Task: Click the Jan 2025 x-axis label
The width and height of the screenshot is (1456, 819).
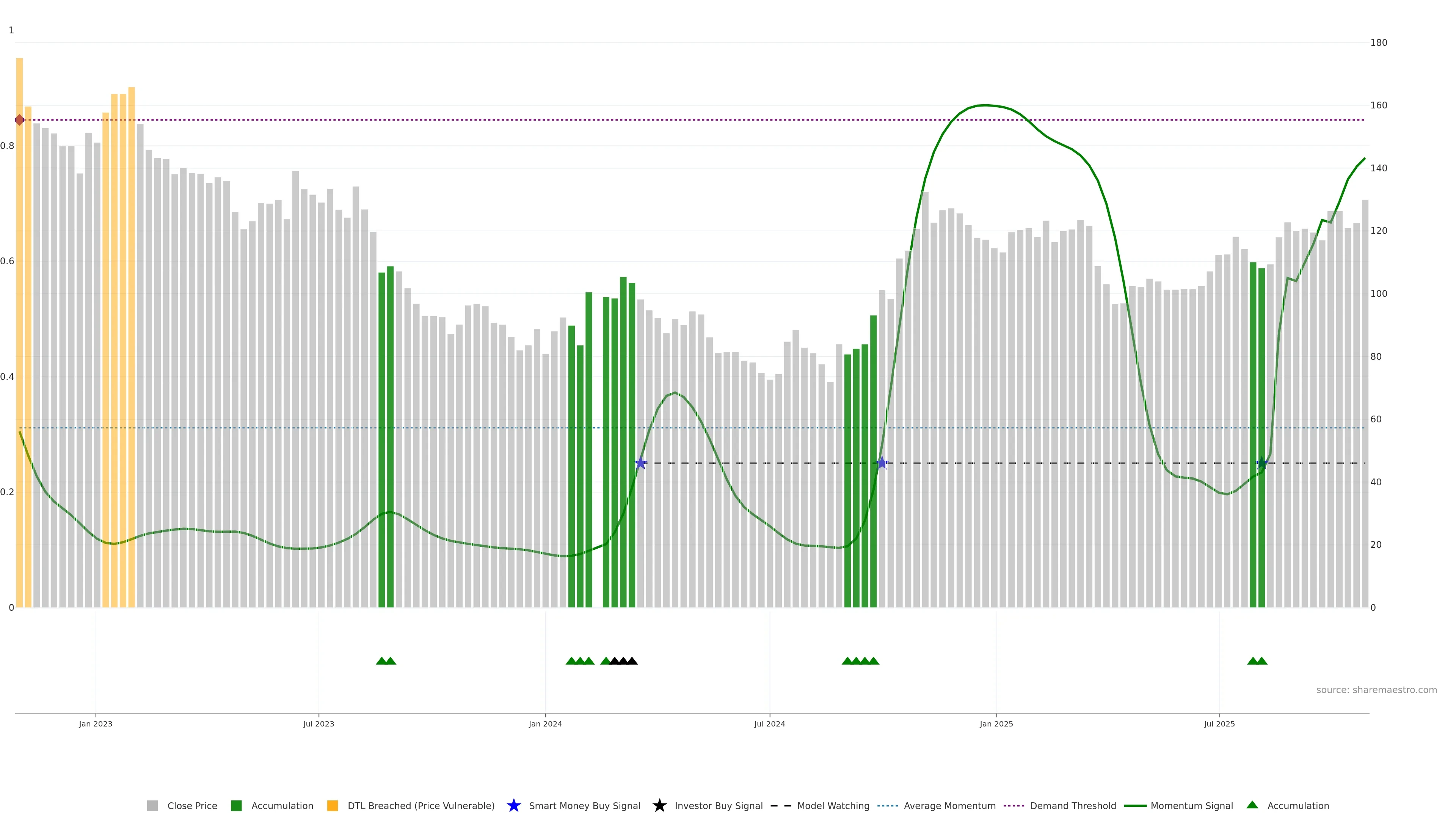Action: [x=996, y=723]
